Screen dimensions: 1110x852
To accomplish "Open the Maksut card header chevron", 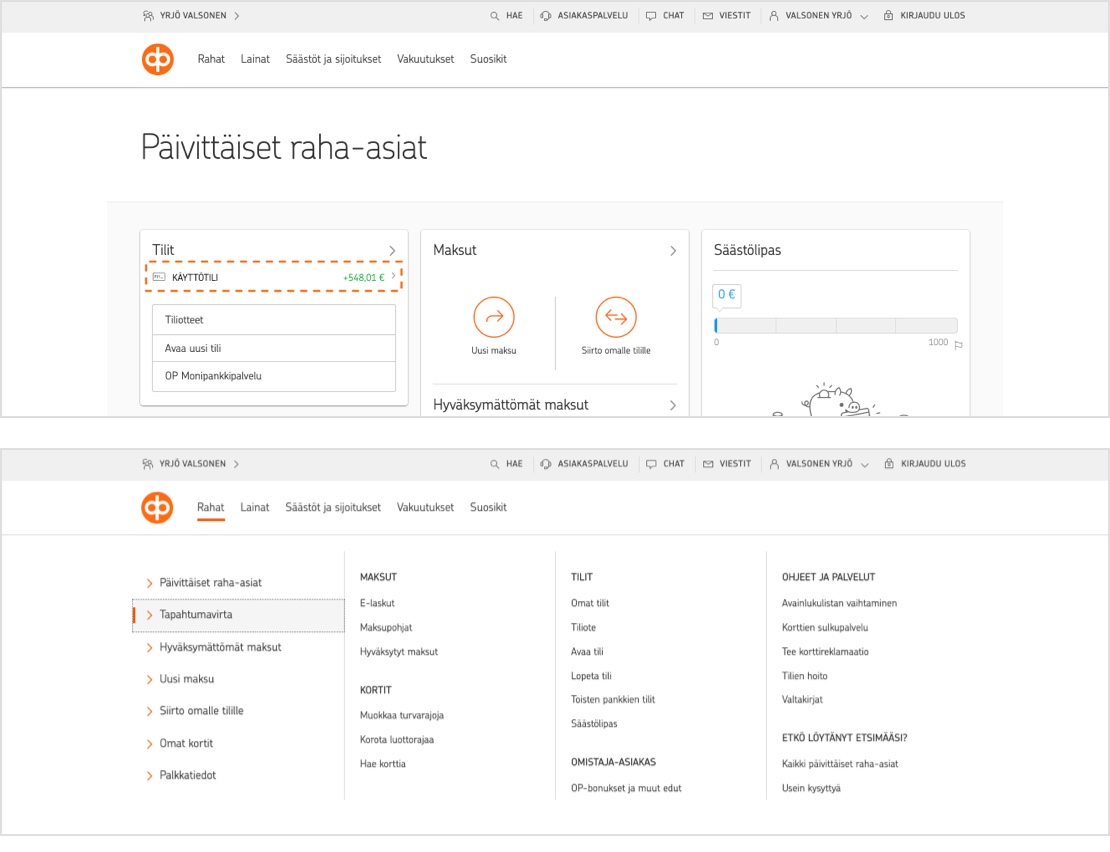I will [673, 251].
